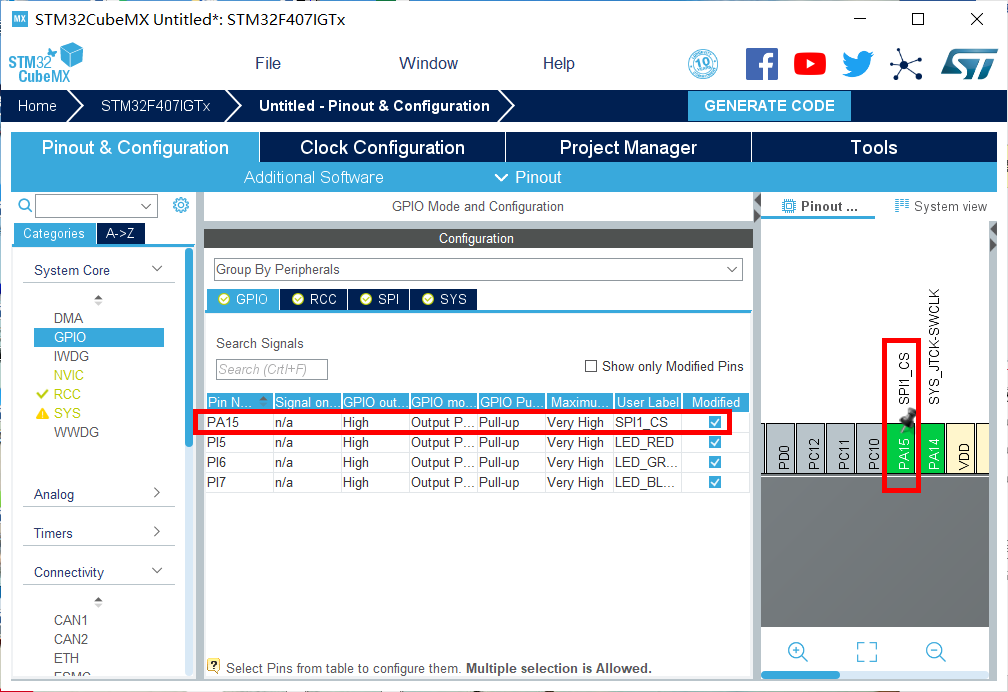Open the File menu
Image resolution: width=1008 pixels, height=692 pixels.
pyautogui.click(x=268, y=63)
